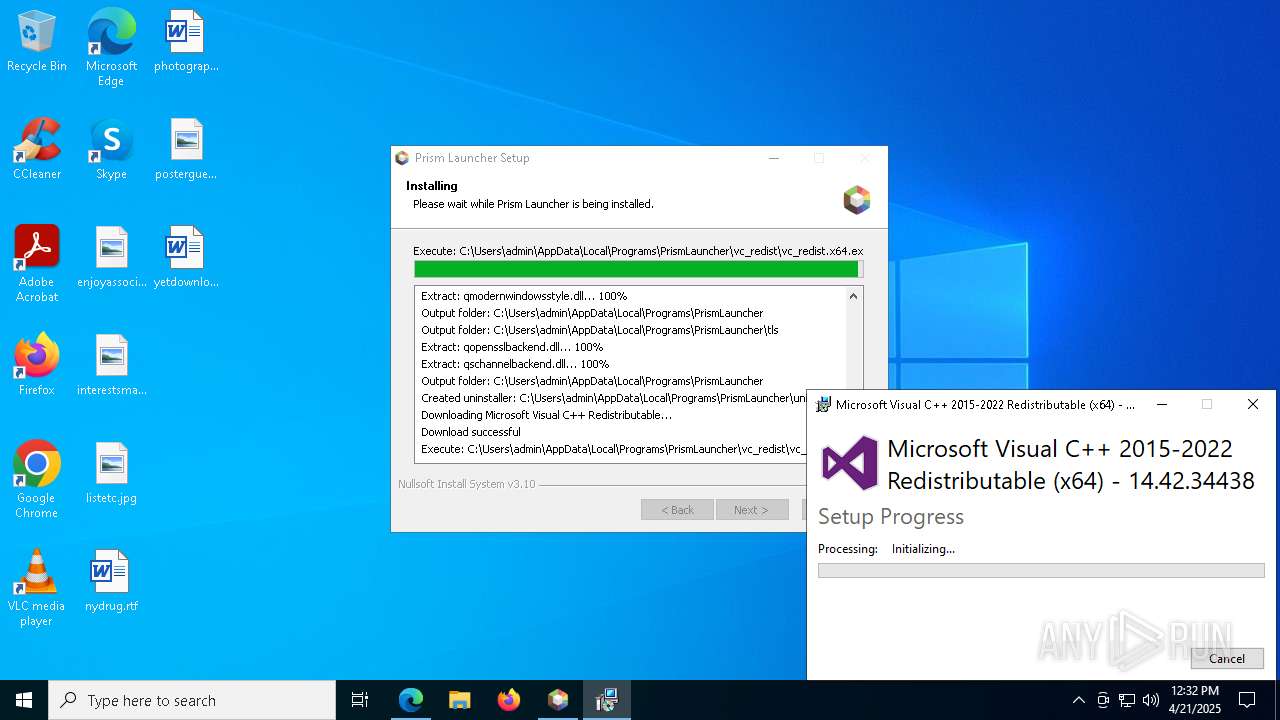Open File Explorer from the taskbar
Screen dimensions: 1280x720
460,700
